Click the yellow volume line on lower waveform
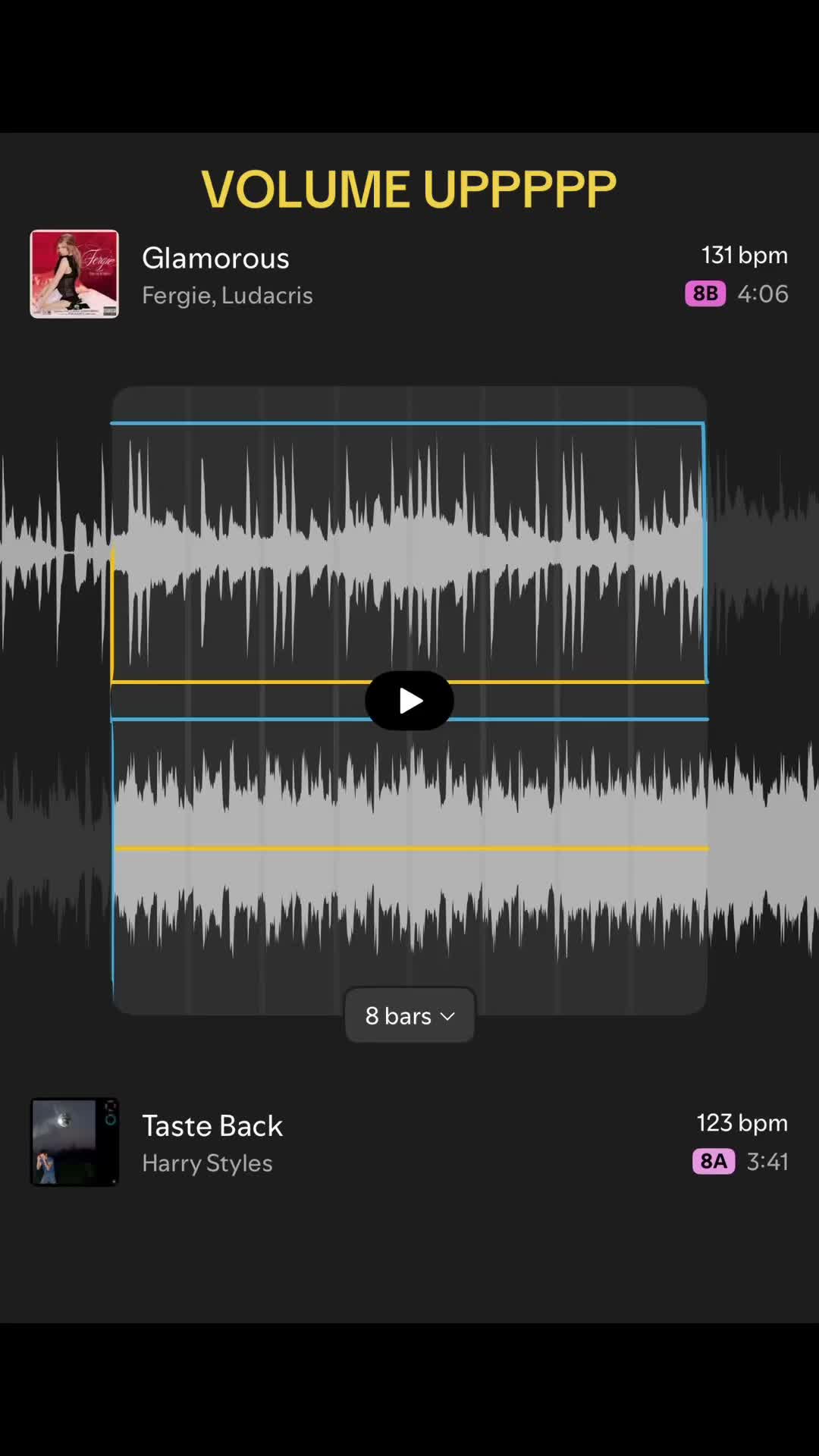This screenshot has width=819, height=1456. [x=410, y=849]
